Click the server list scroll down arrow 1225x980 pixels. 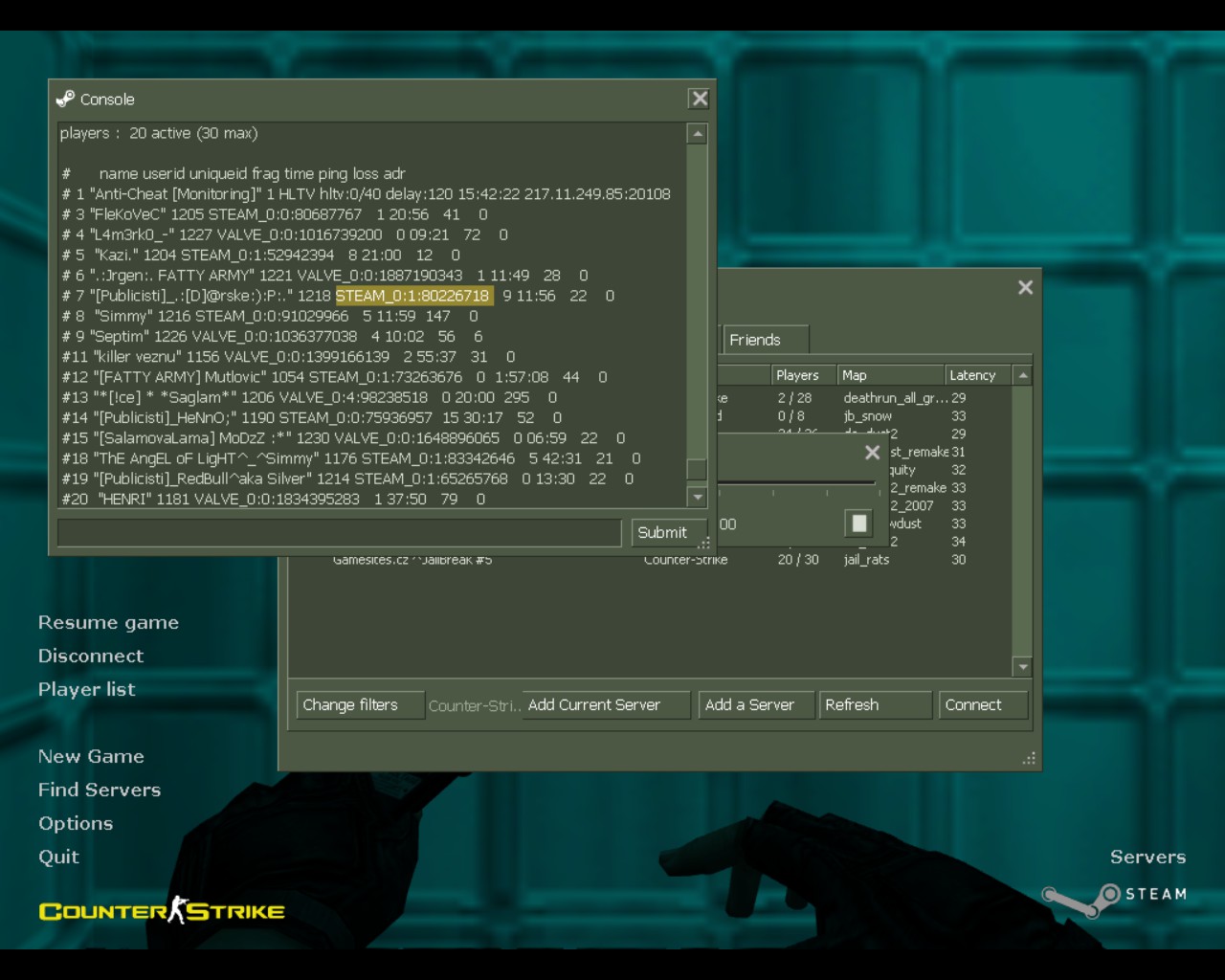click(1023, 666)
